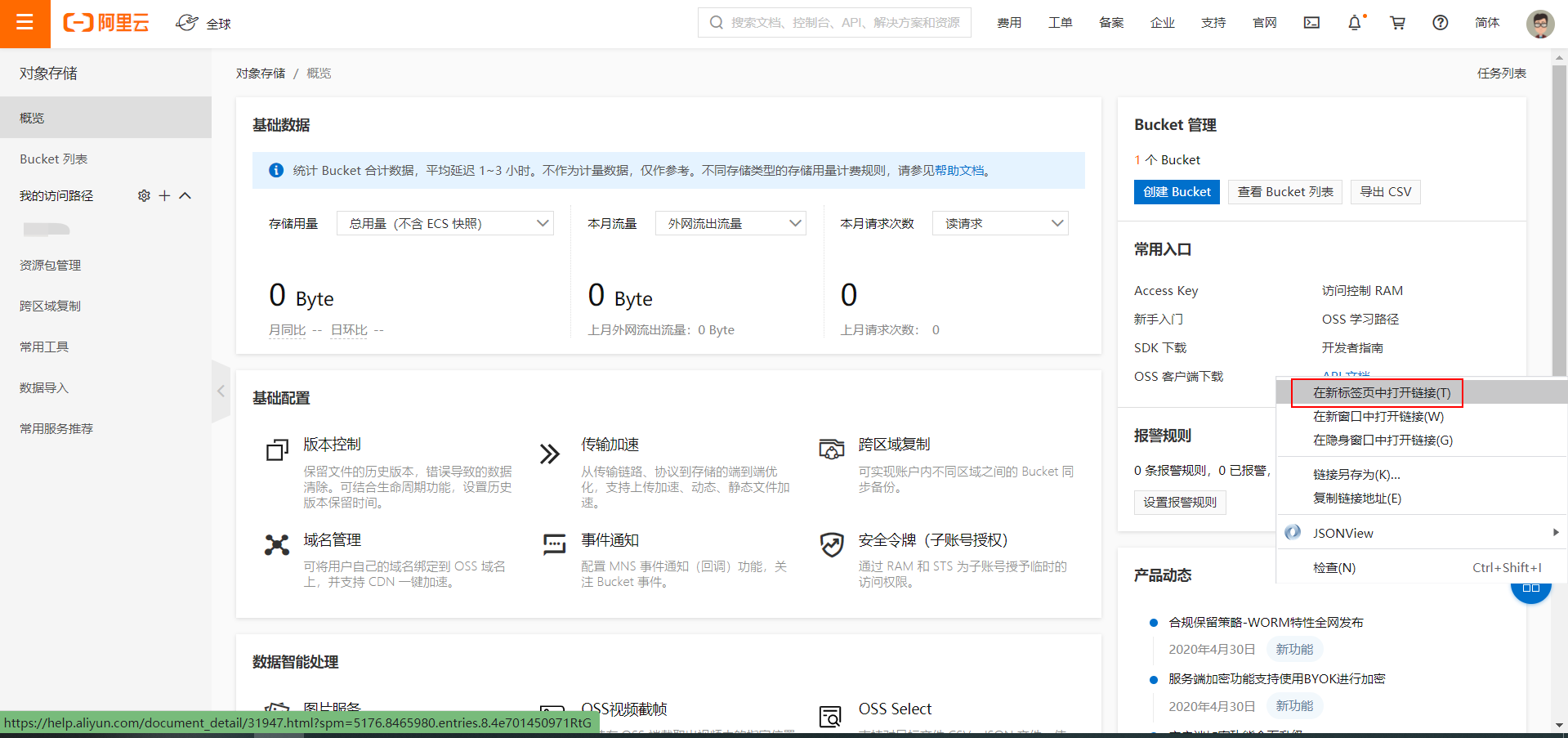Open the 新手入门 link
The height and width of the screenshot is (738, 1568).
[x=1159, y=320]
